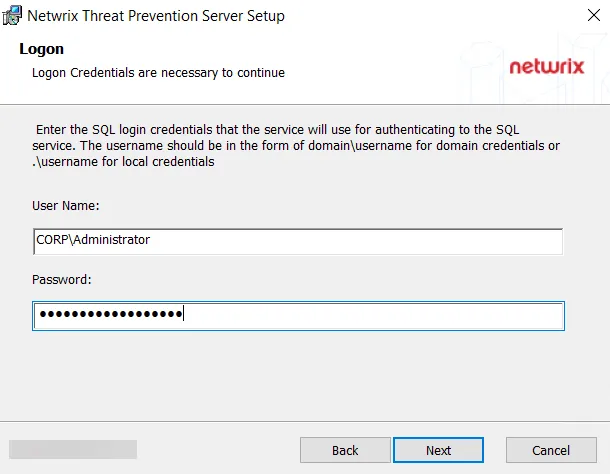This screenshot has width=610, height=474.
Task: Click the SQL login credentials instruction paragraph
Action: (296, 146)
